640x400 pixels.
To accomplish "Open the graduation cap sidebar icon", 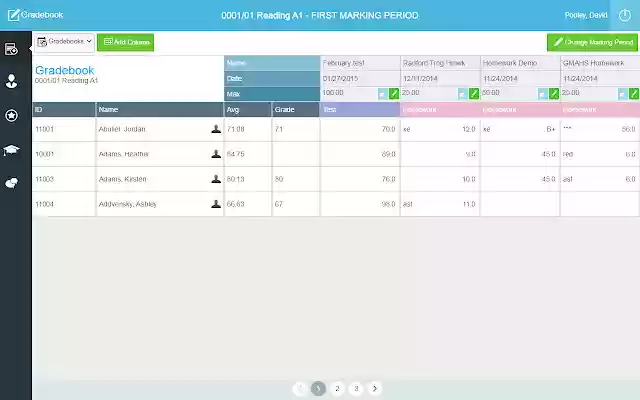I will coord(11,150).
